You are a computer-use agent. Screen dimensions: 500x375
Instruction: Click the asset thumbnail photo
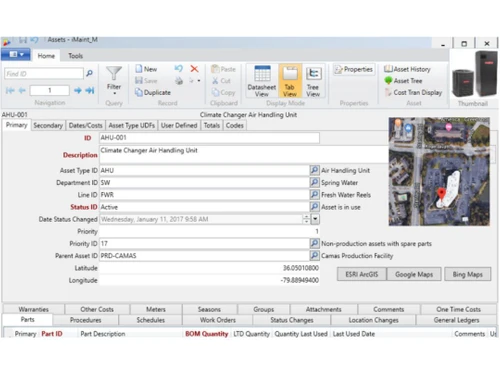474,75
